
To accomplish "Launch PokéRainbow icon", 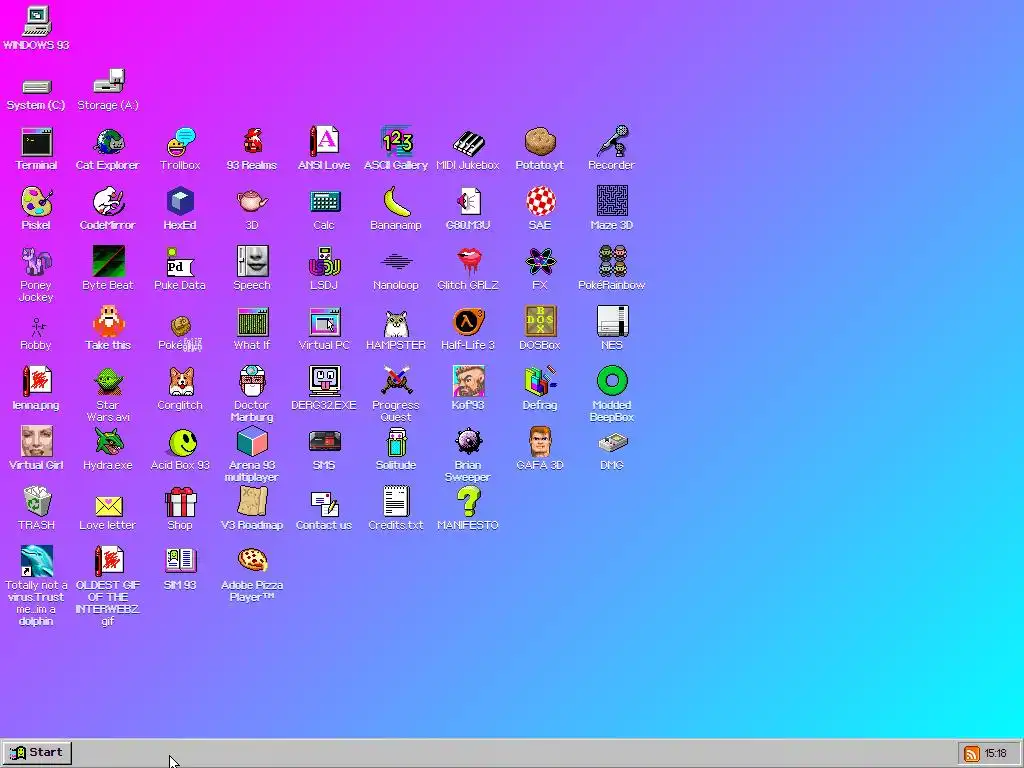I will click(612, 262).
